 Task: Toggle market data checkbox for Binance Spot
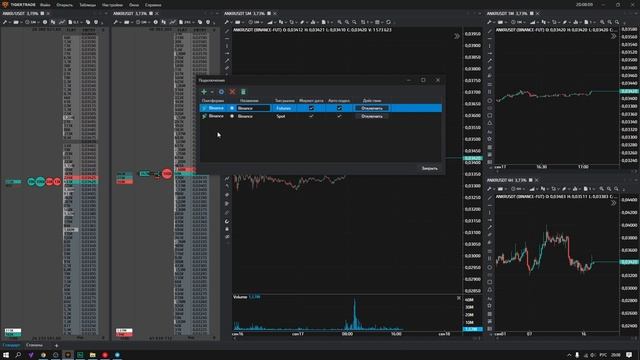311,116
